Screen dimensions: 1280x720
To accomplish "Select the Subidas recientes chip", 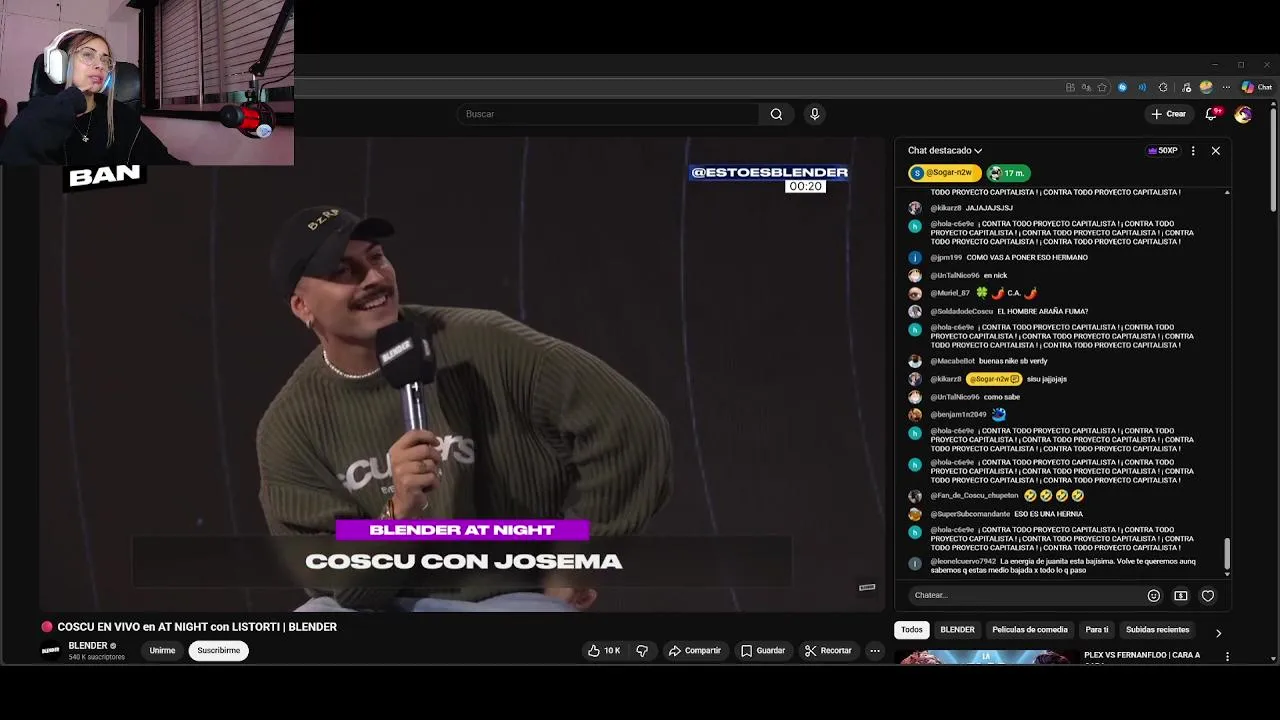I will [x=1157, y=630].
